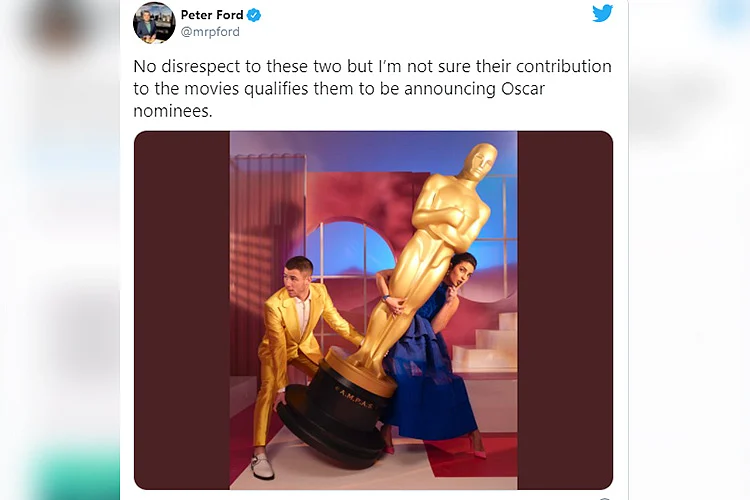750x500 pixels.
Task: Open the @mrpford handle link
Action: tap(210, 32)
